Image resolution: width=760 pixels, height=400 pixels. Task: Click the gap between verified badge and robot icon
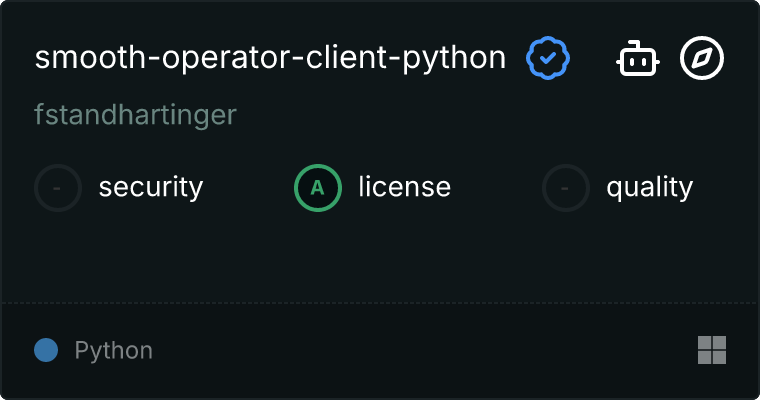[x=592, y=59]
